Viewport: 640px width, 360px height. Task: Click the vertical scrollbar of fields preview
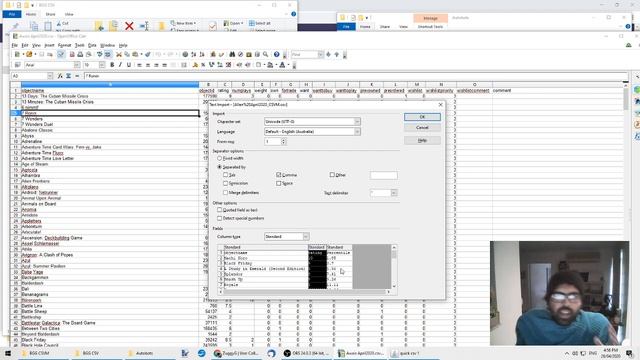(x=394, y=267)
